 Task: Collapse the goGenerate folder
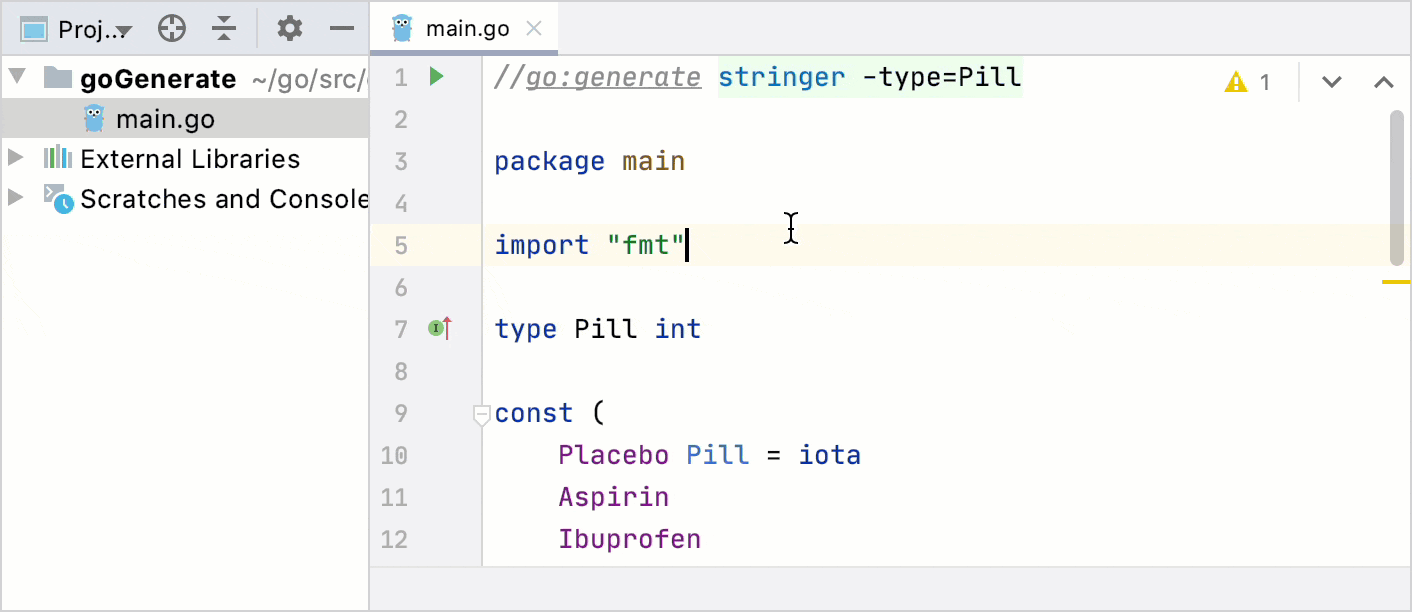tap(16, 78)
